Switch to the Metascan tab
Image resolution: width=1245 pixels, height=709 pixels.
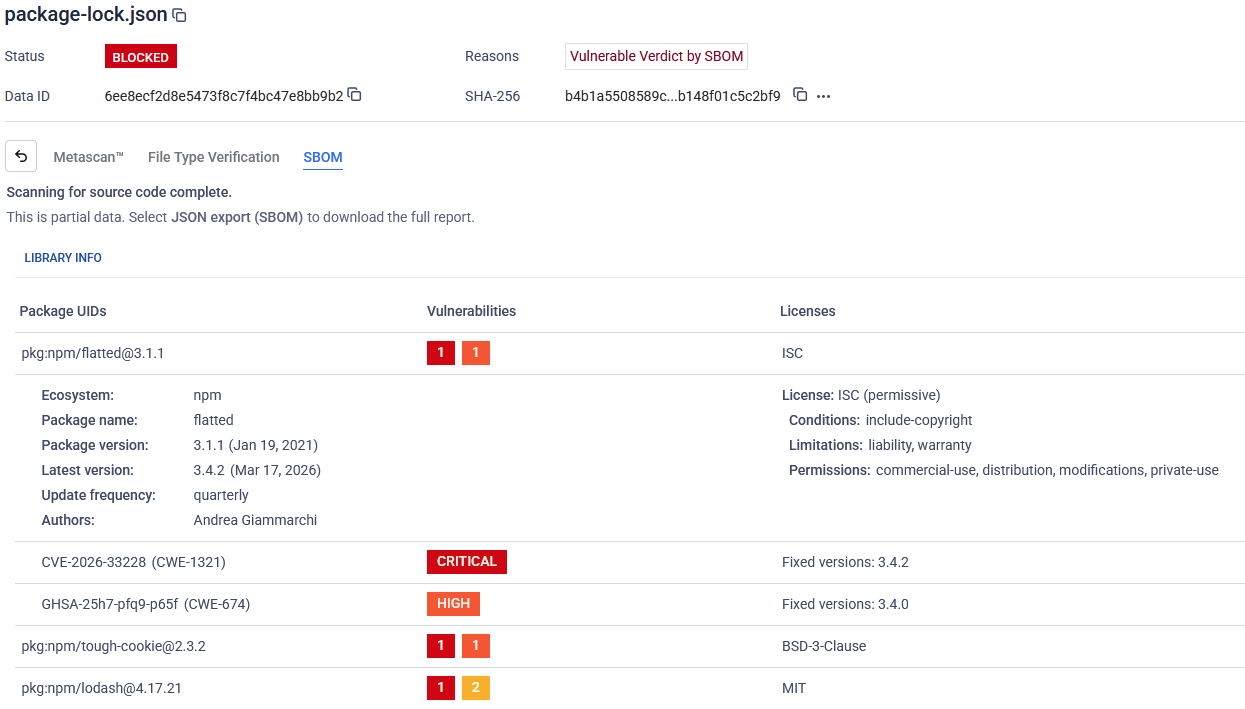[88, 157]
